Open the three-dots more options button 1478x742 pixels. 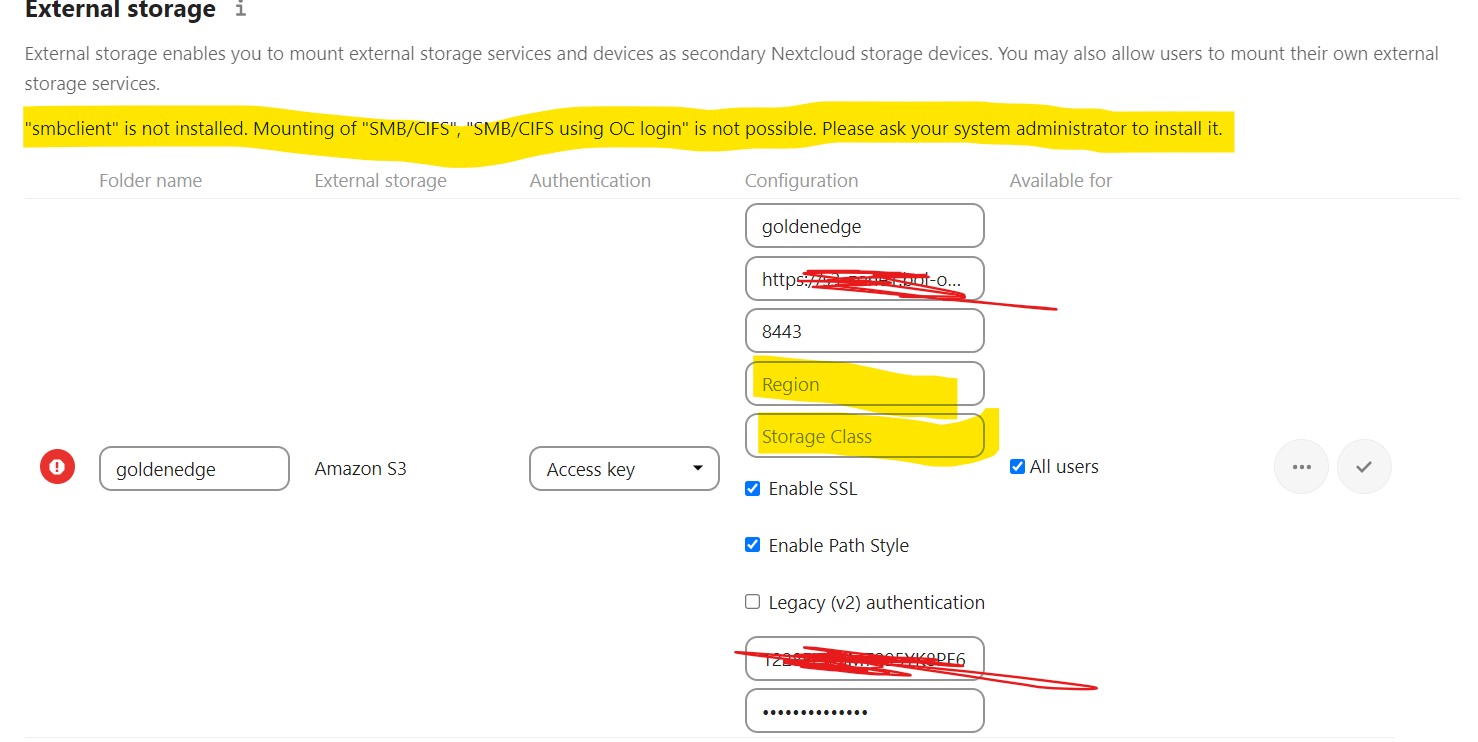[1301, 467]
